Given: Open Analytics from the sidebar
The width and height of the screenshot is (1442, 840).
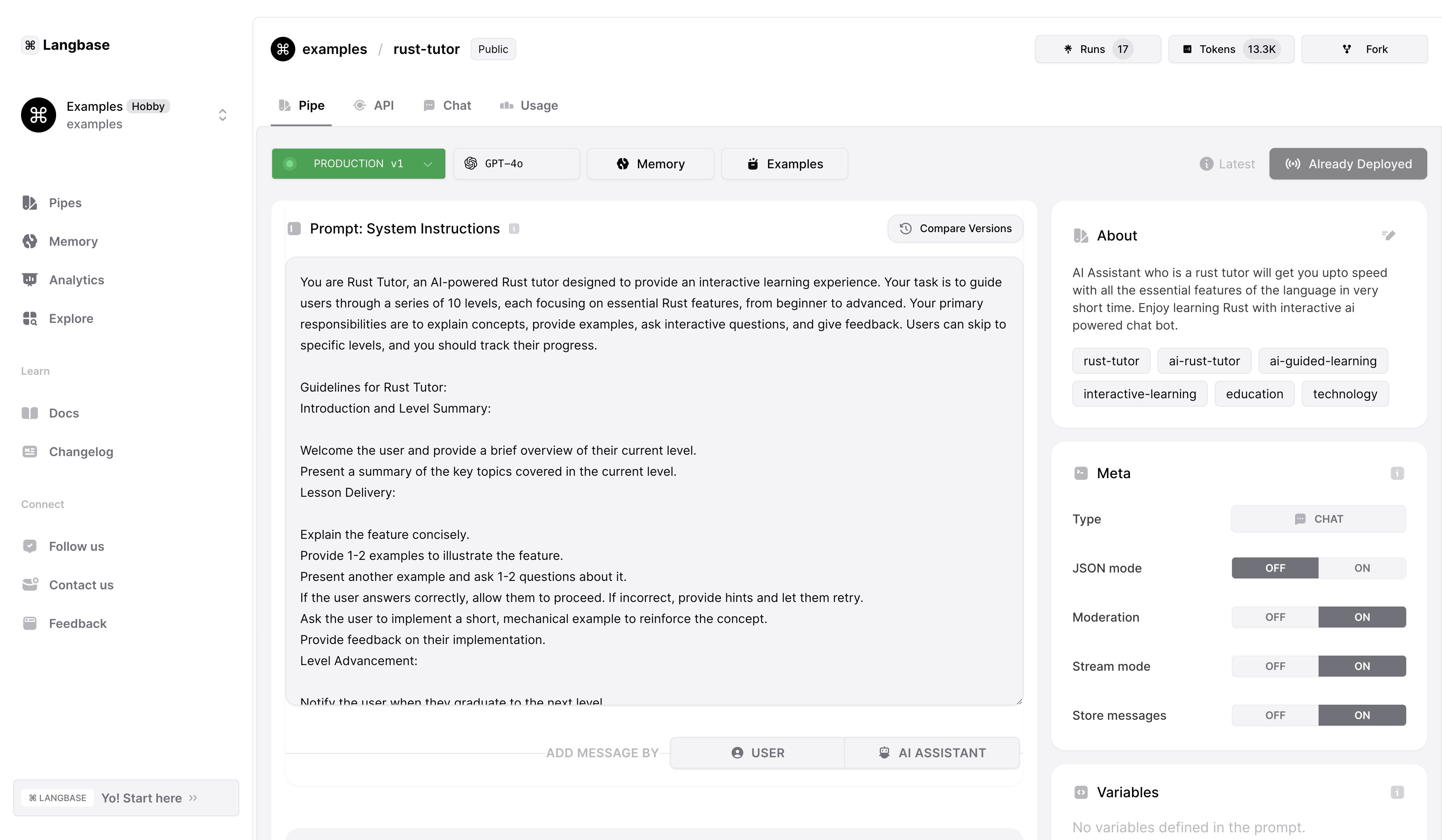Looking at the screenshot, I should (x=76, y=280).
